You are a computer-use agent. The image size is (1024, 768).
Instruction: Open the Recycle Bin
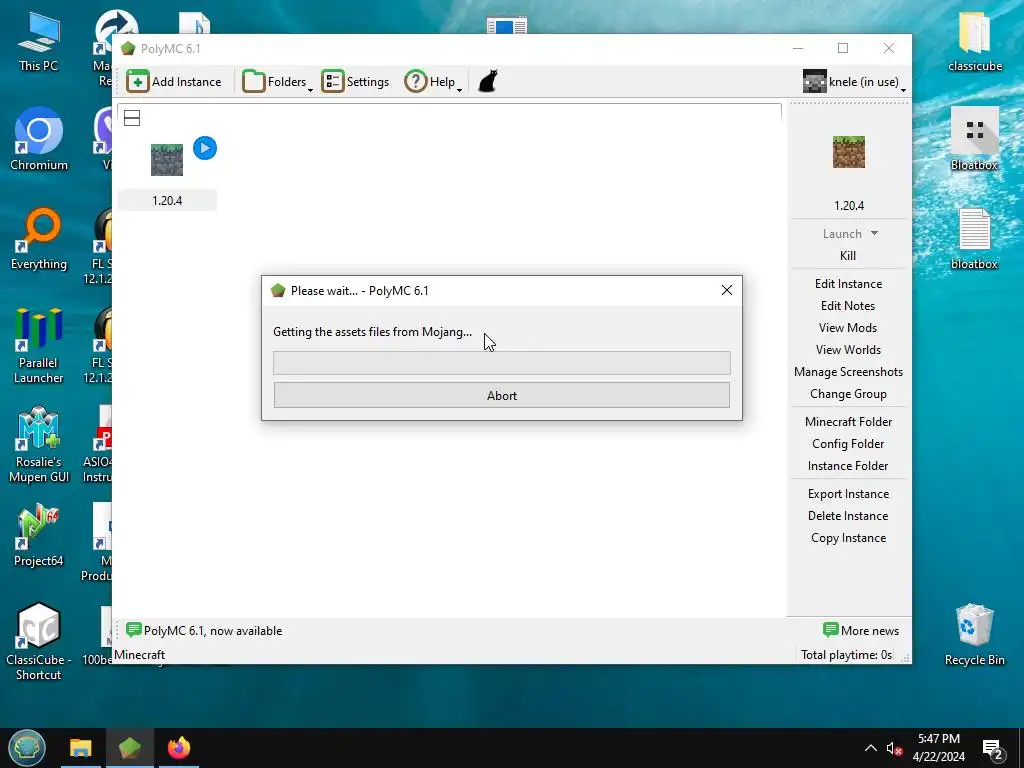click(974, 635)
